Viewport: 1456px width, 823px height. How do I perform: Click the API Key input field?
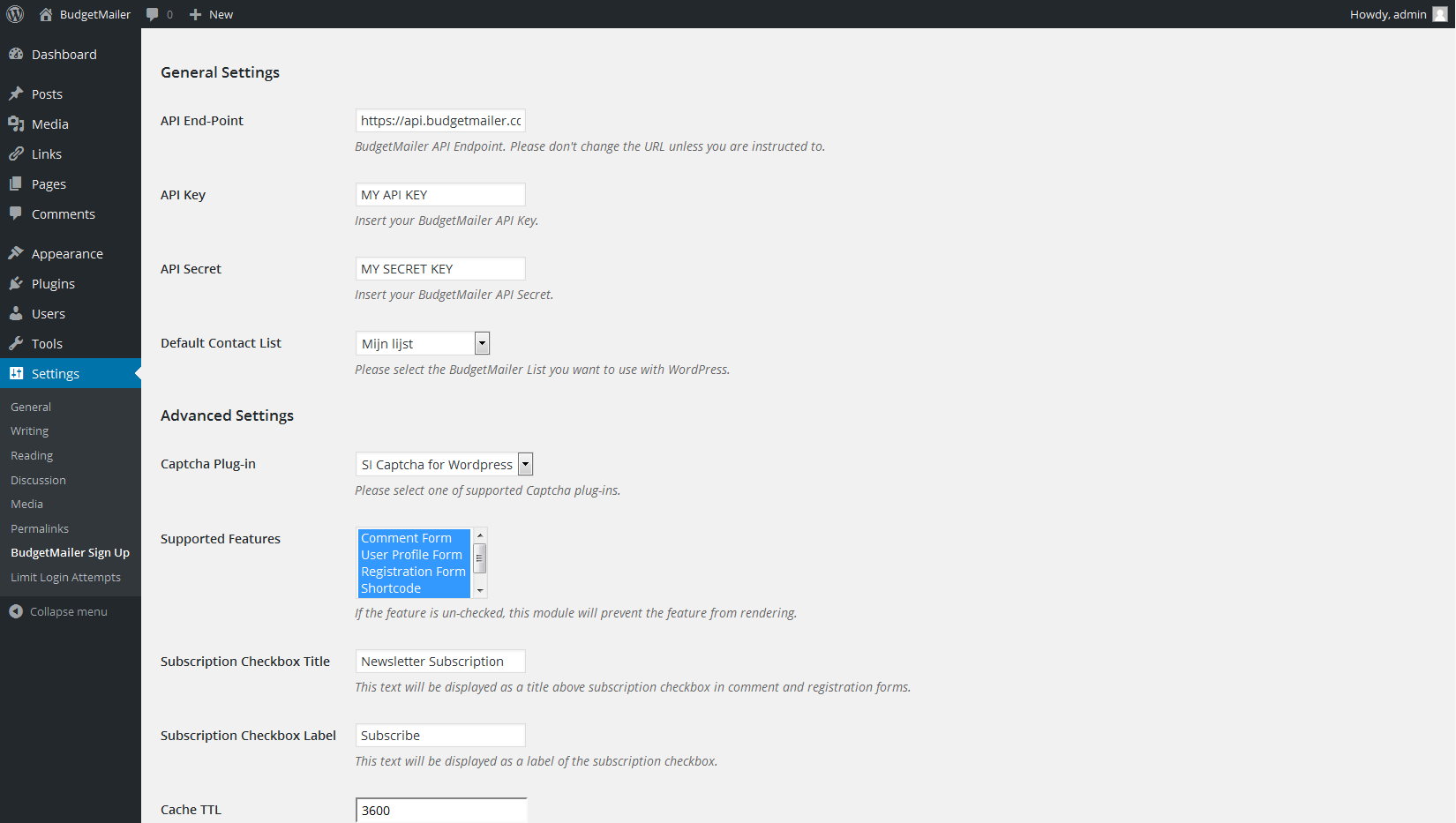click(x=440, y=194)
